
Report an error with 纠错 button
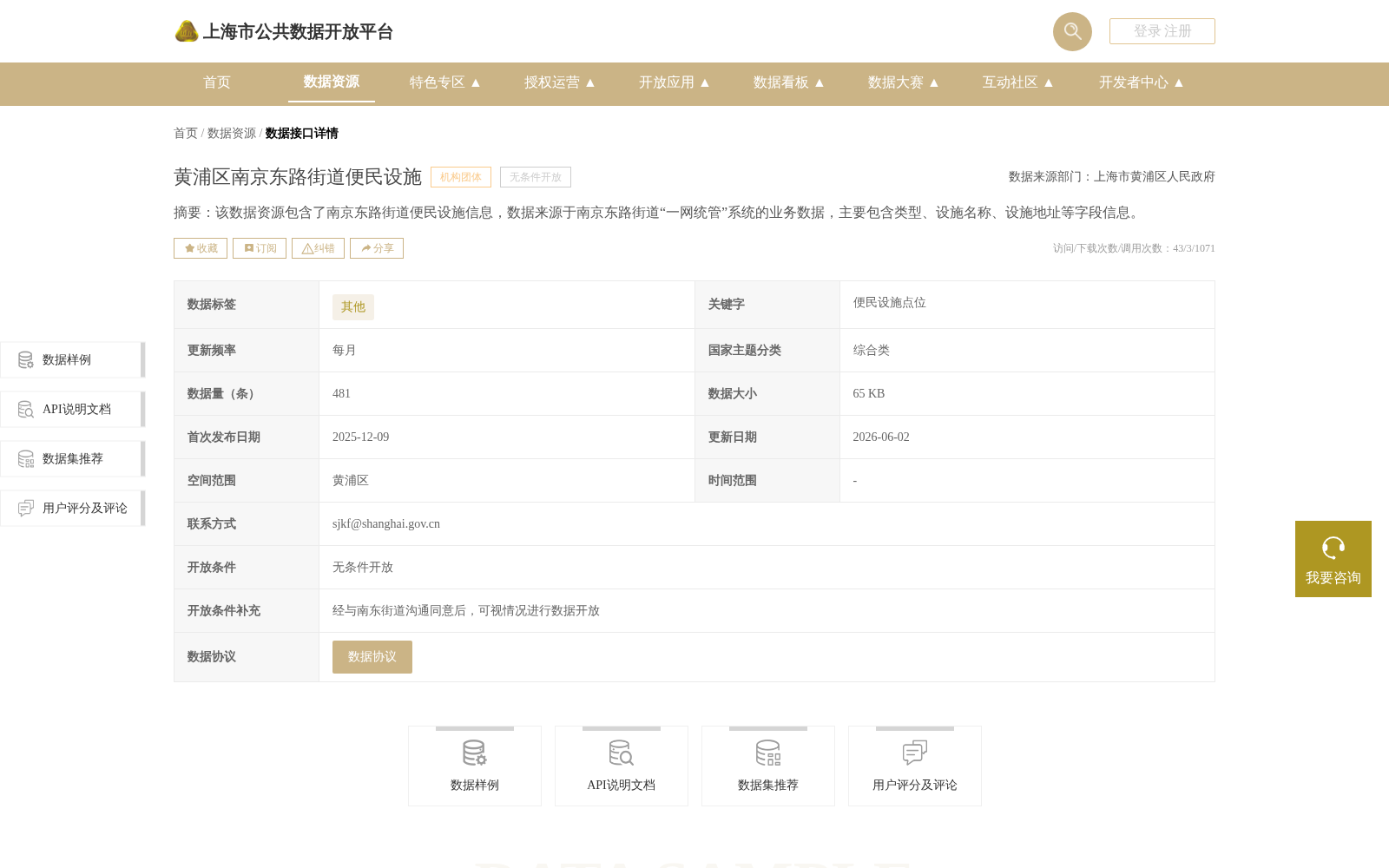pos(318,248)
